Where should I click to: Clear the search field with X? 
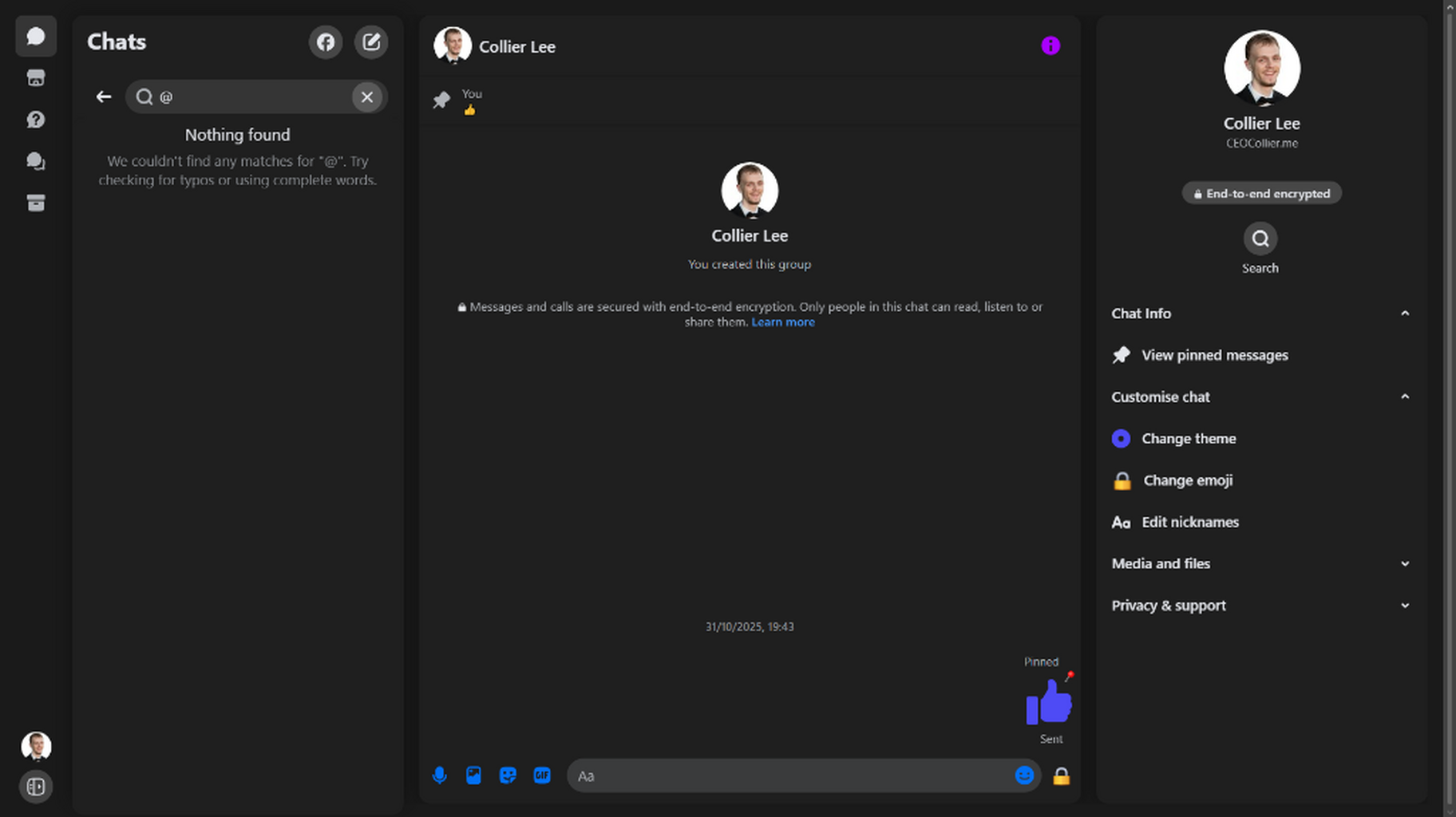pyautogui.click(x=367, y=97)
